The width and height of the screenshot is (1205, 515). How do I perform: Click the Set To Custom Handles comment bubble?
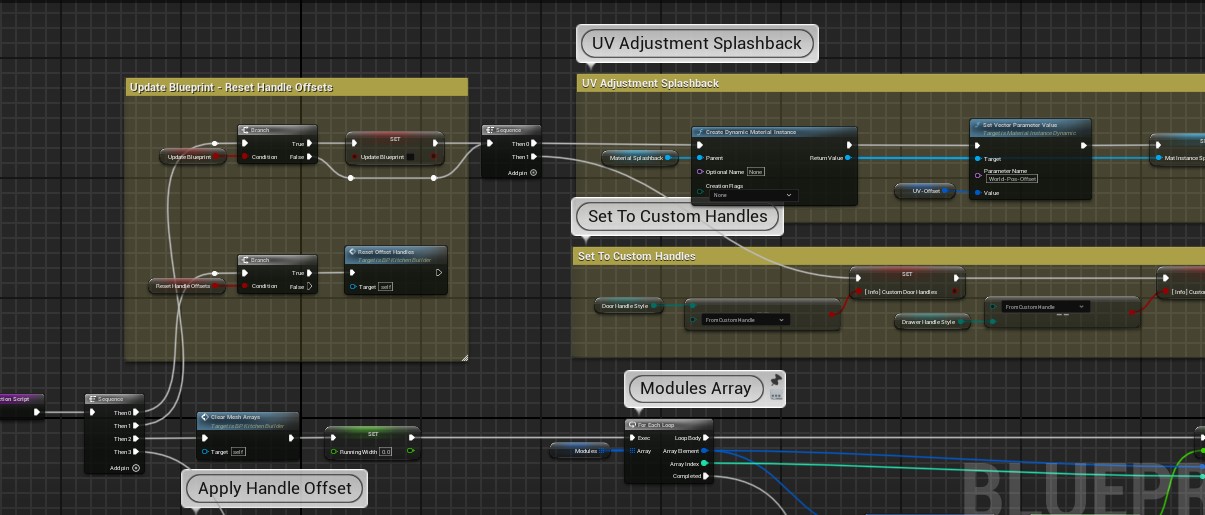click(678, 216)
